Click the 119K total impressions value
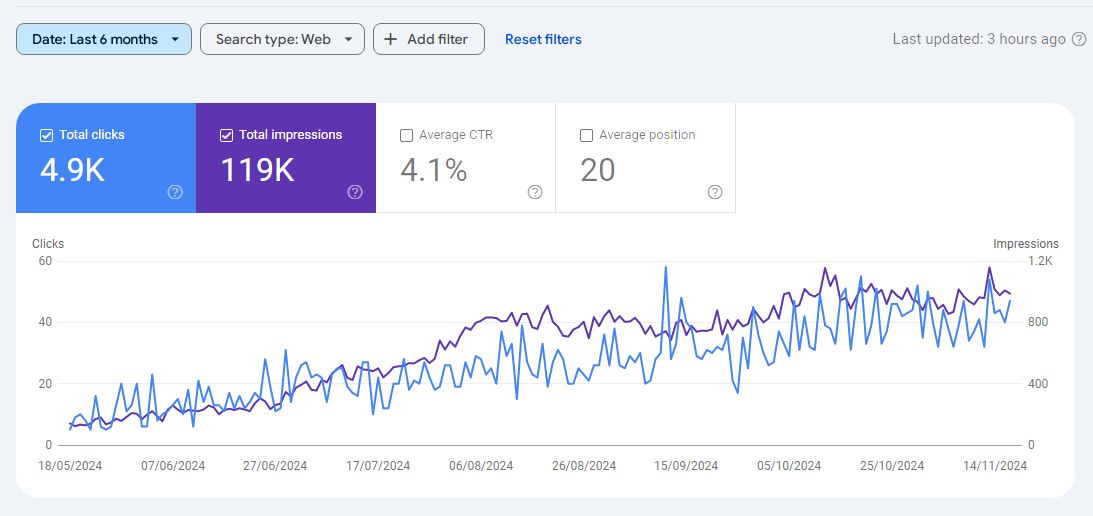1093x516 pixels. [257, 171]
